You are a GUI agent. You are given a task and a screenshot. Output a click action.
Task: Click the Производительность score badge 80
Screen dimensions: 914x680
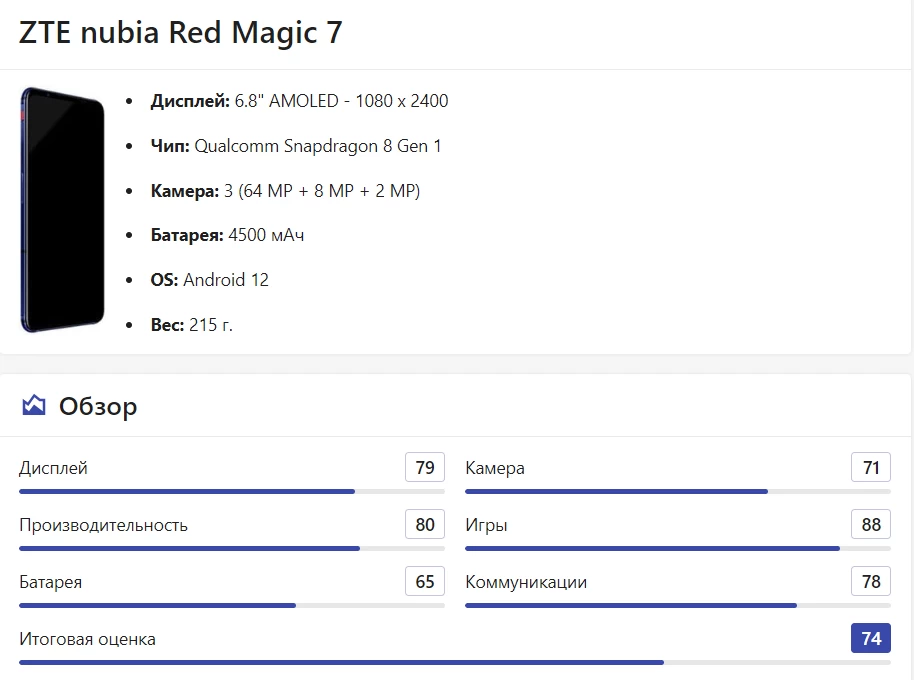[425, 525]
